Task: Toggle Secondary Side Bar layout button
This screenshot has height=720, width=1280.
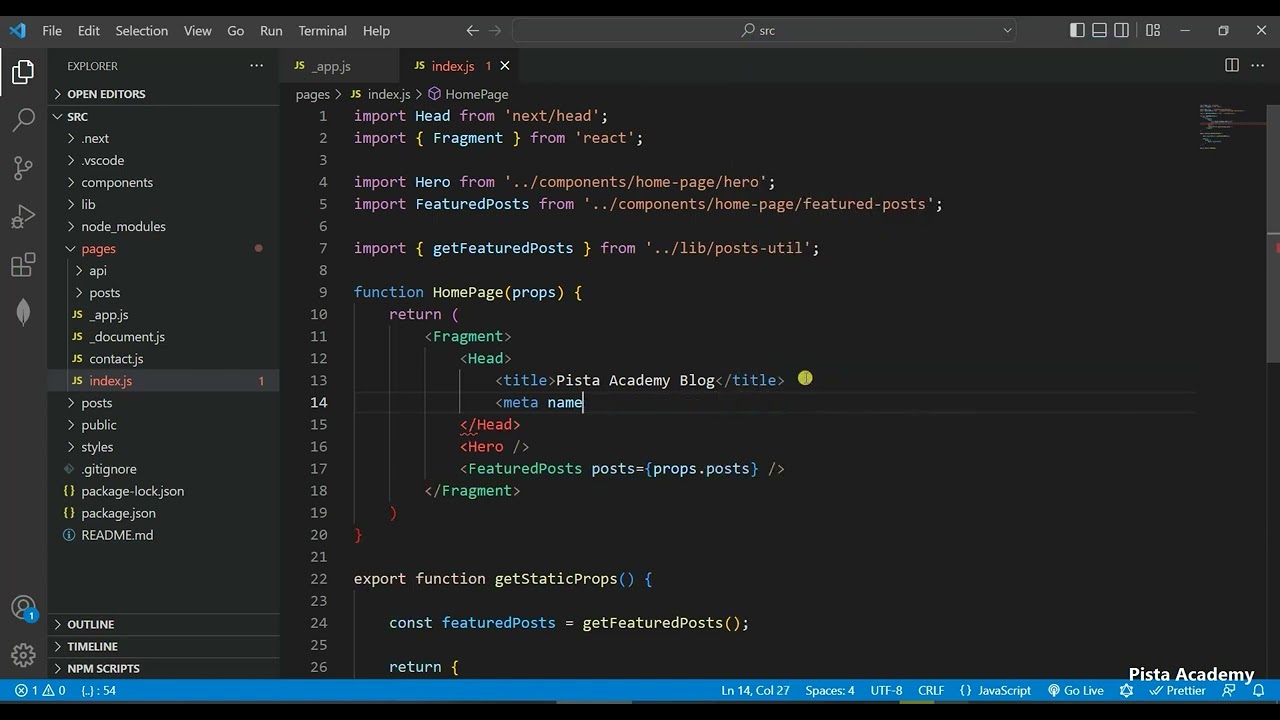Action: click(x=1122, y=30)
